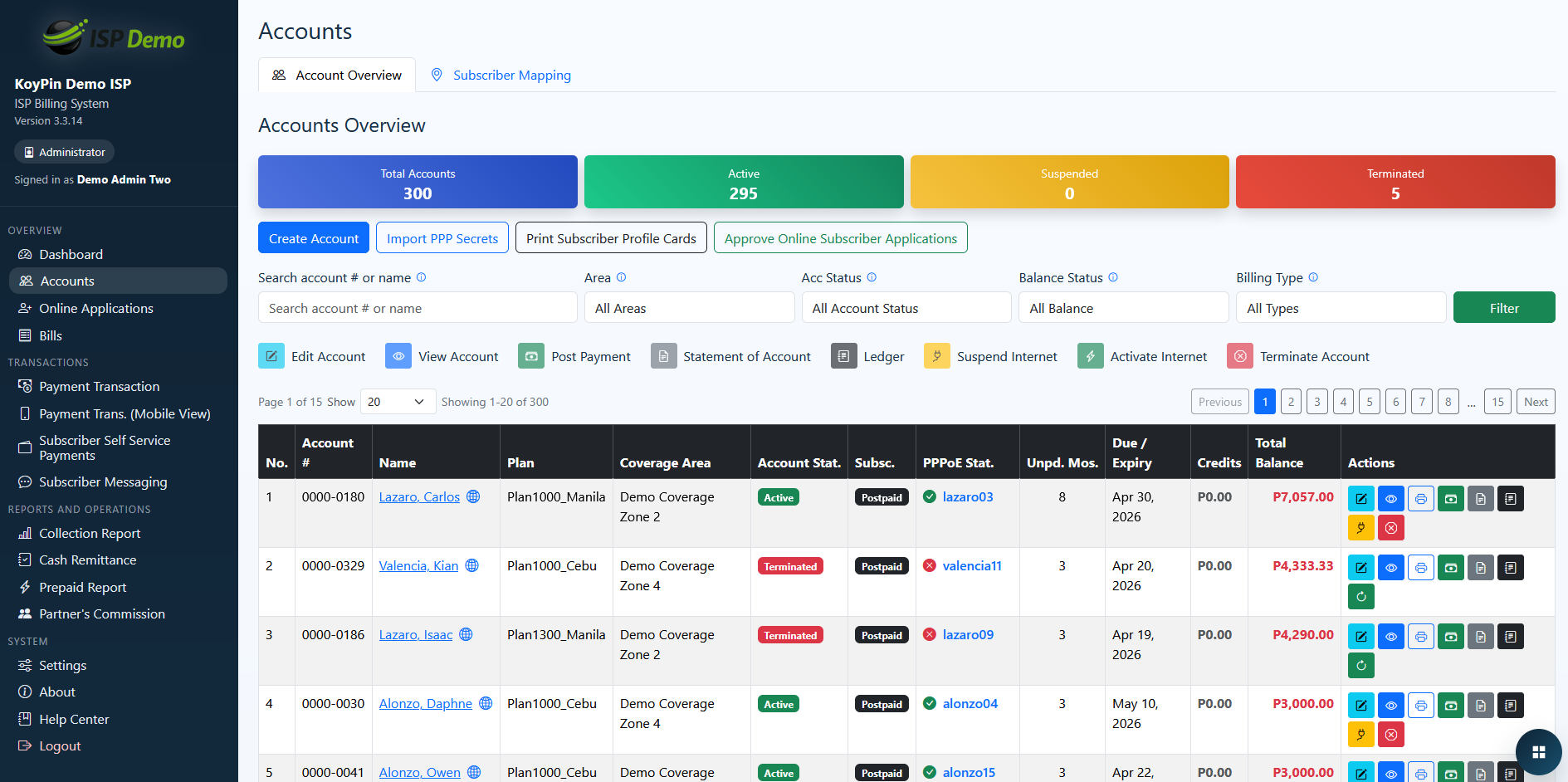Reactivate icon in Valencia, Kian row
This screenshot has height=782, width=1568.
point(1361,596)
